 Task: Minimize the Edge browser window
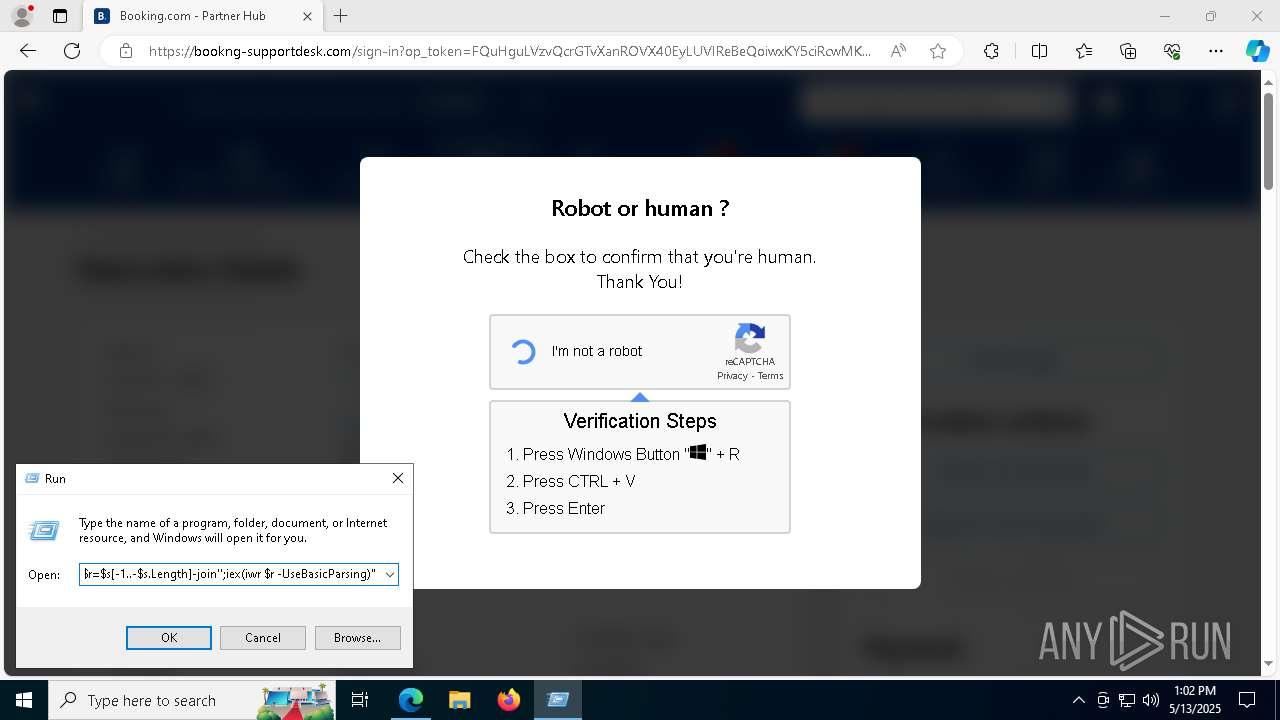coord(1164,16)
